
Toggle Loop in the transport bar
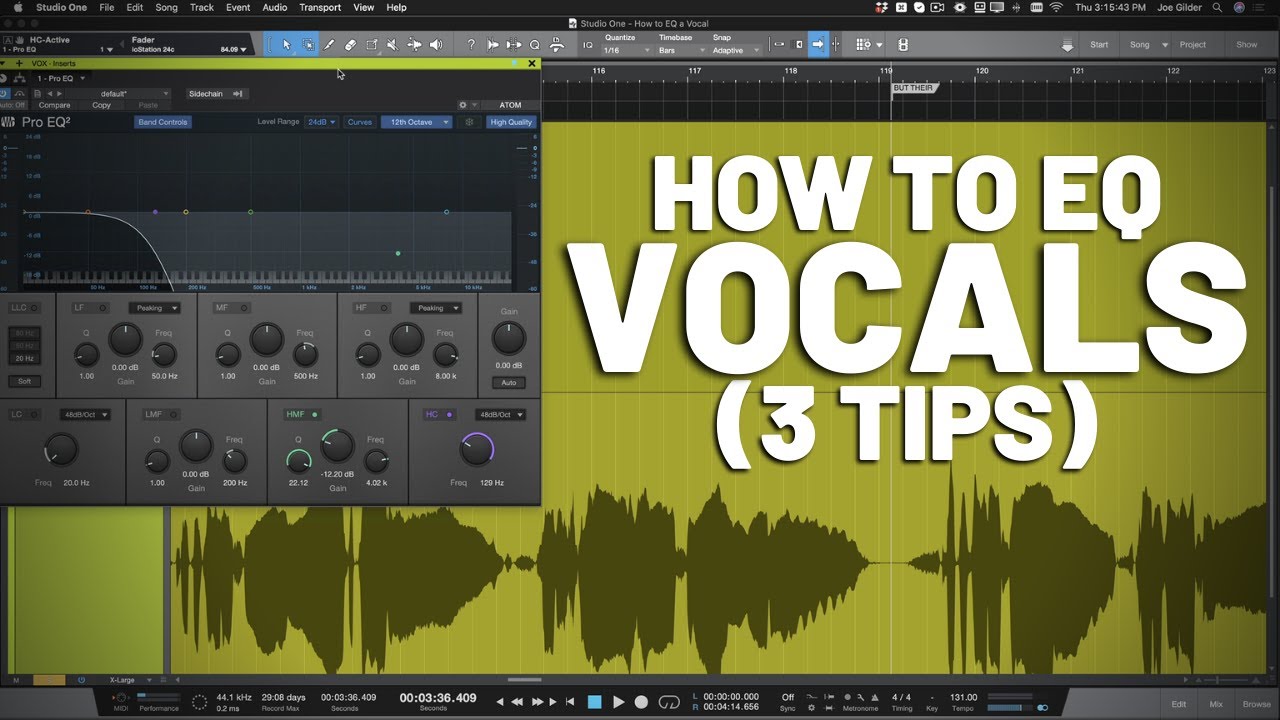pos(669,702)
